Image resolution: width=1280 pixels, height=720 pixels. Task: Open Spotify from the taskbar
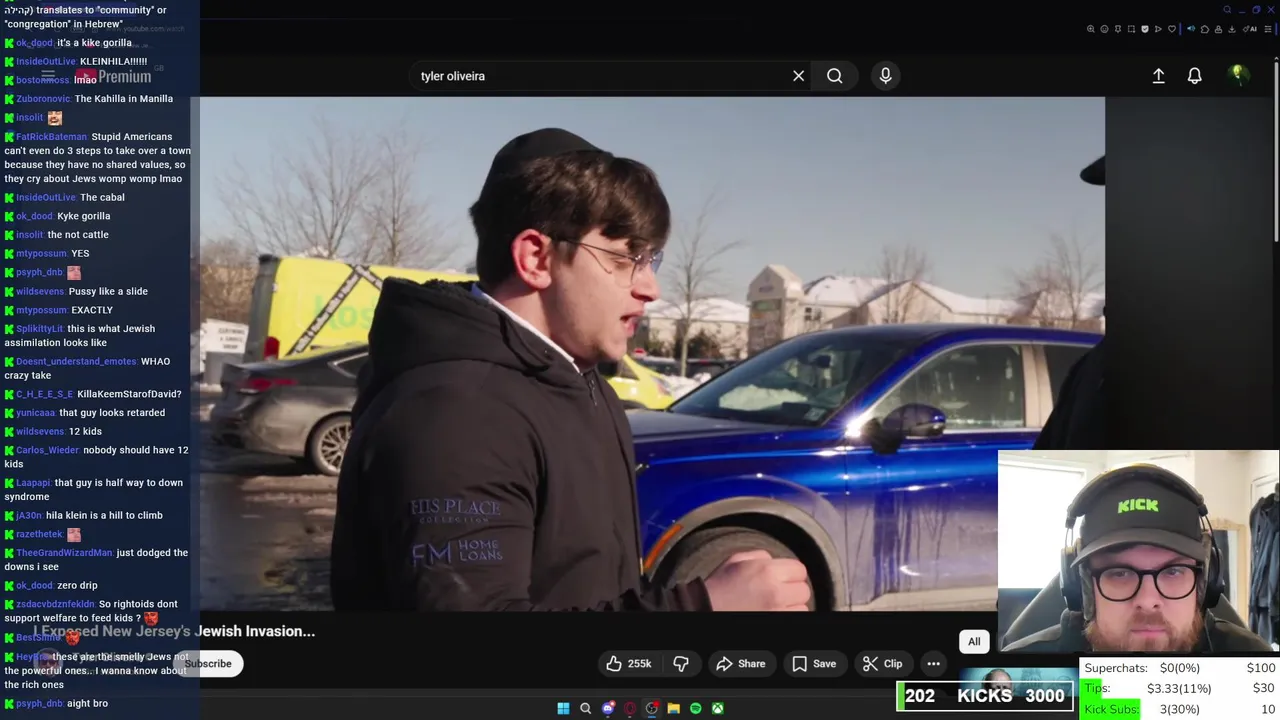pos(696,708)
